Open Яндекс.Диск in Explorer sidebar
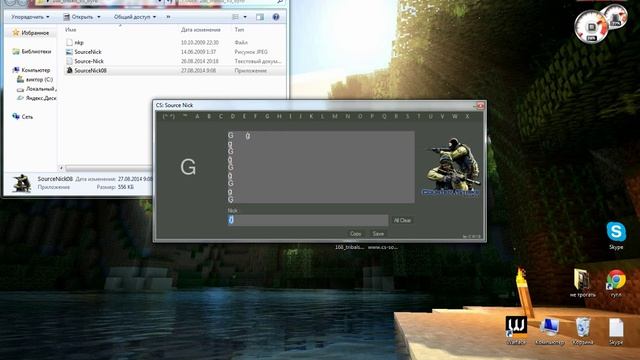The height and width of the screenshot is (360, 640). pyautogui.click(x=36, y=98)
